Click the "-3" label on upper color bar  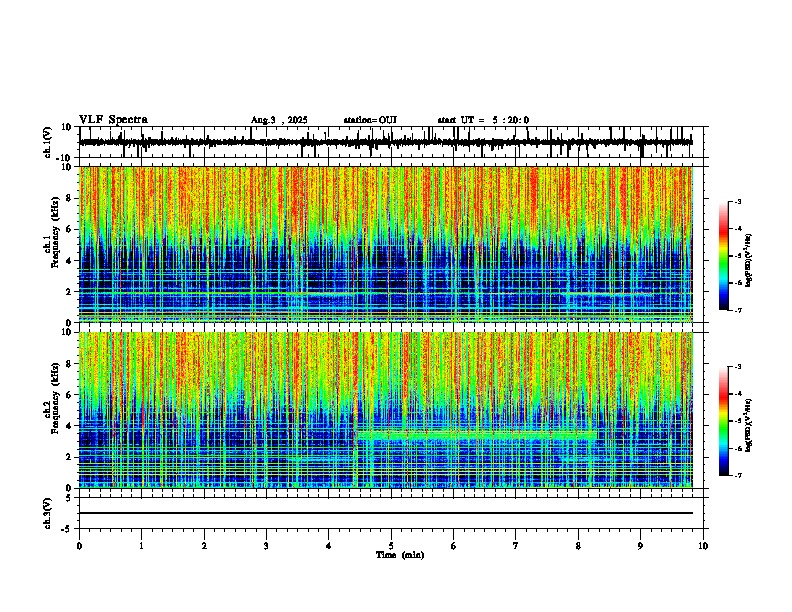pos(737,201)
